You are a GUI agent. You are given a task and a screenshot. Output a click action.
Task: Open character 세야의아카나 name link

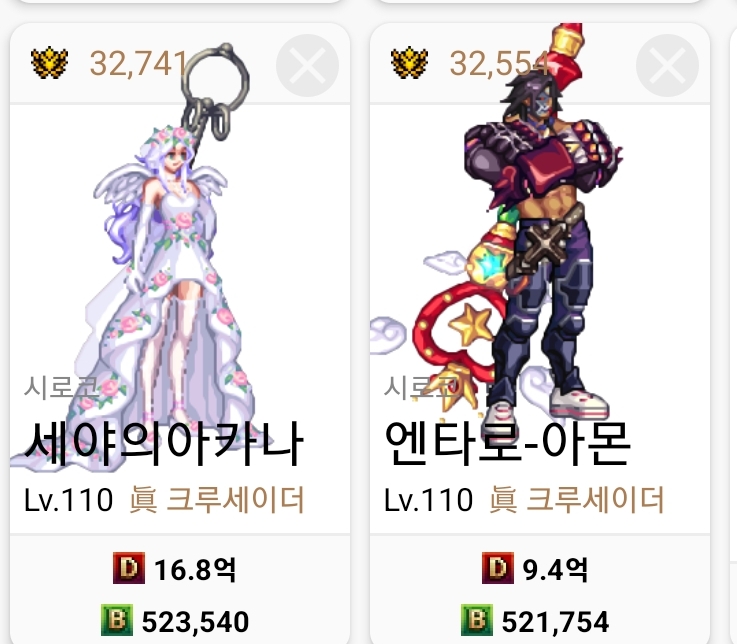pyautogui.click(x=164, y=444)
